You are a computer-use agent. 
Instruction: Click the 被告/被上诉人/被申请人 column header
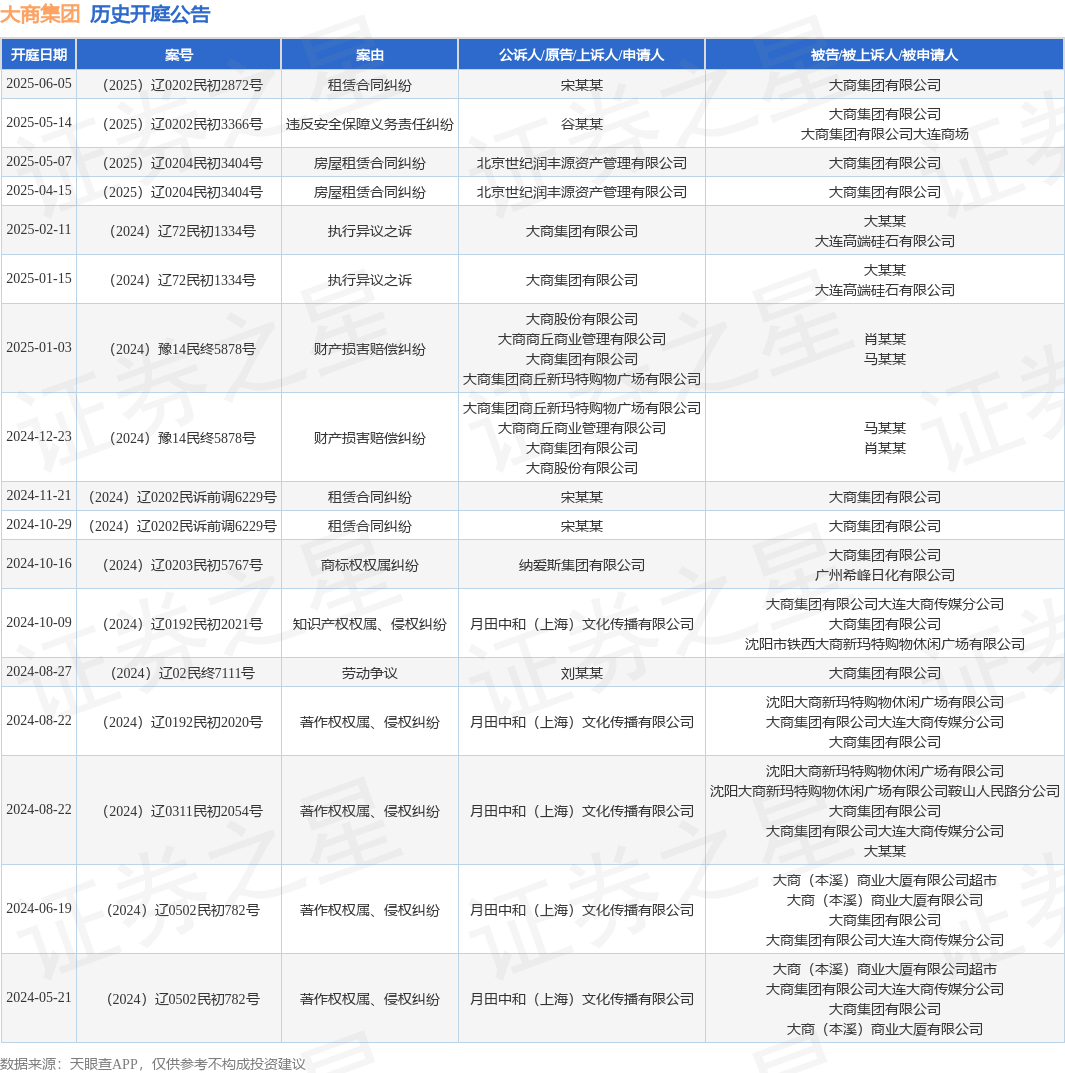884,55
